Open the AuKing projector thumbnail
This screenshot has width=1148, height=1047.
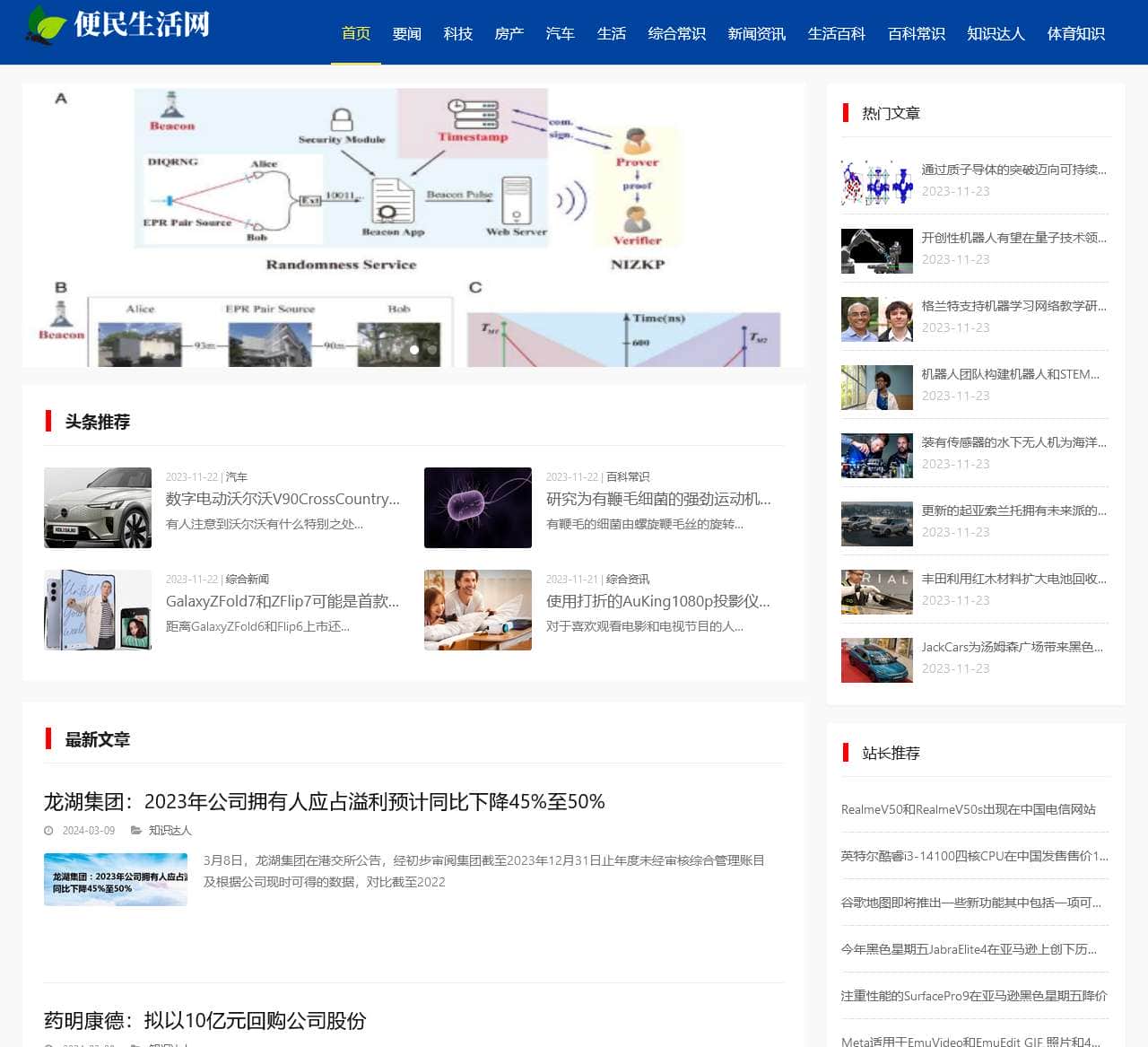pyautogui.click(x=478, y=610)
